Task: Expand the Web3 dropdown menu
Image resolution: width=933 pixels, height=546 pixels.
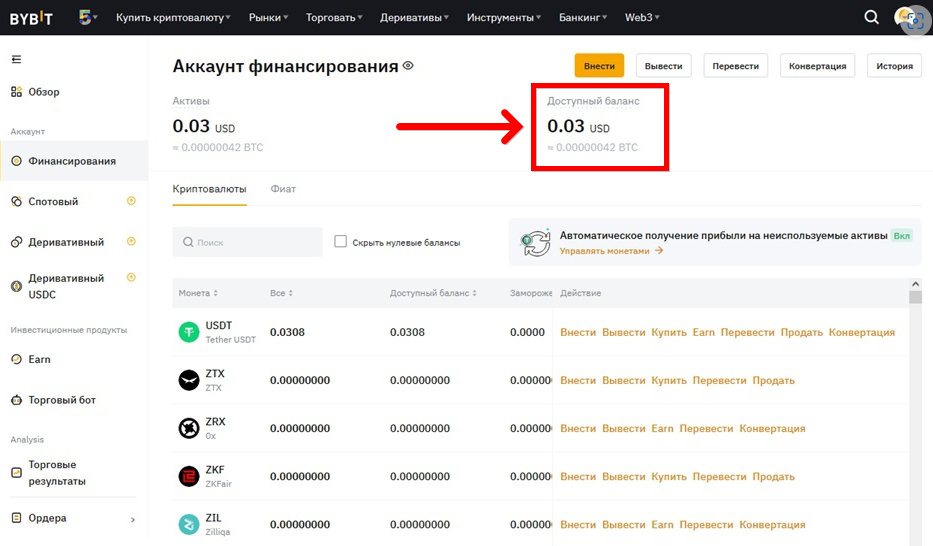Action: click(642, 18)
